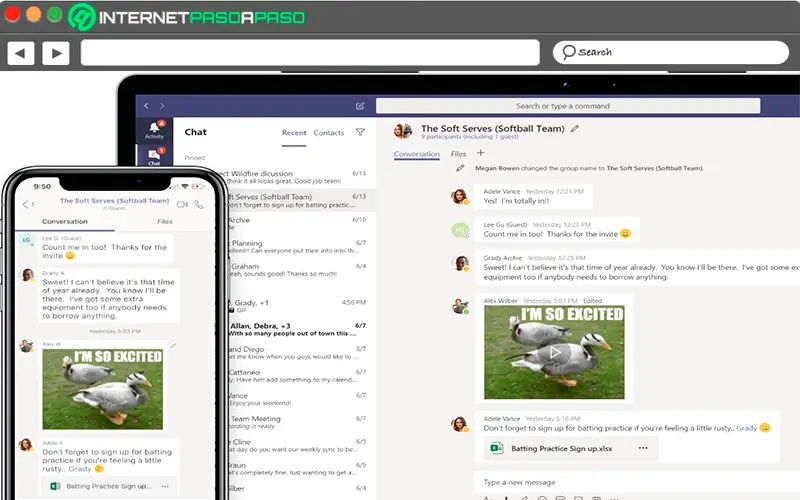Start a new chat with compose icon
The height and width of the screenshot is (500, 800).
(x=360, y=106)
